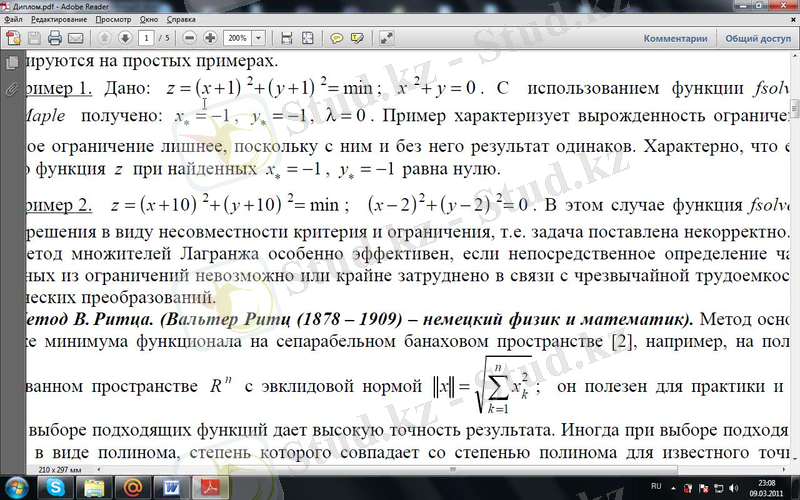The height and width of the screenshot is (500, 800).
Task: Click Adobe Reader taskbar button
Action: pyautogui.click(x=210, y=488)
